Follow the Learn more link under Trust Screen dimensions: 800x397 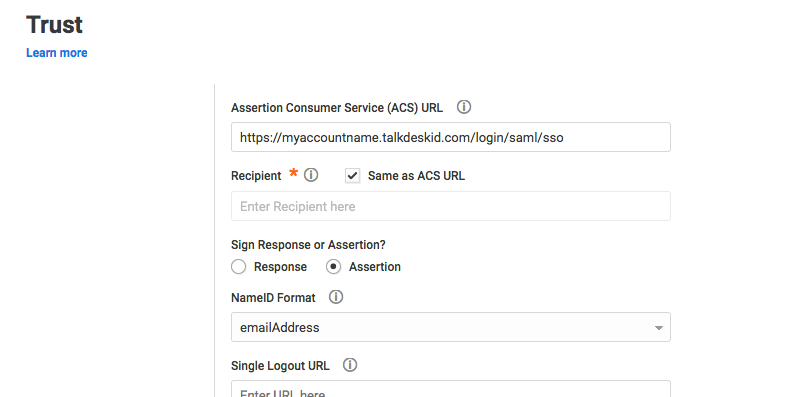(x=57, y=53)
